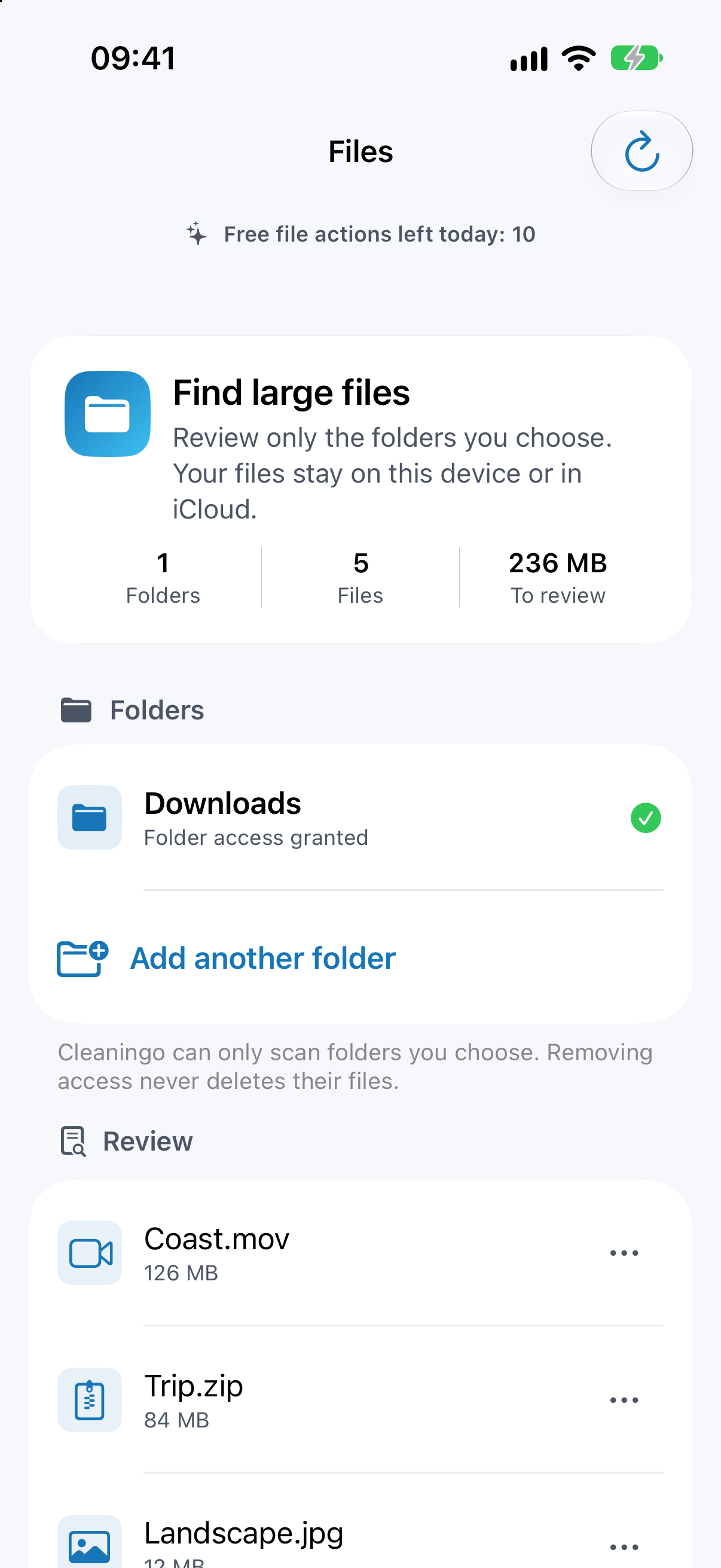Image resolution: width=721 pixels, height=1568 pixels.
Task: Tap the 126 MB size label
Action: 181,1273
